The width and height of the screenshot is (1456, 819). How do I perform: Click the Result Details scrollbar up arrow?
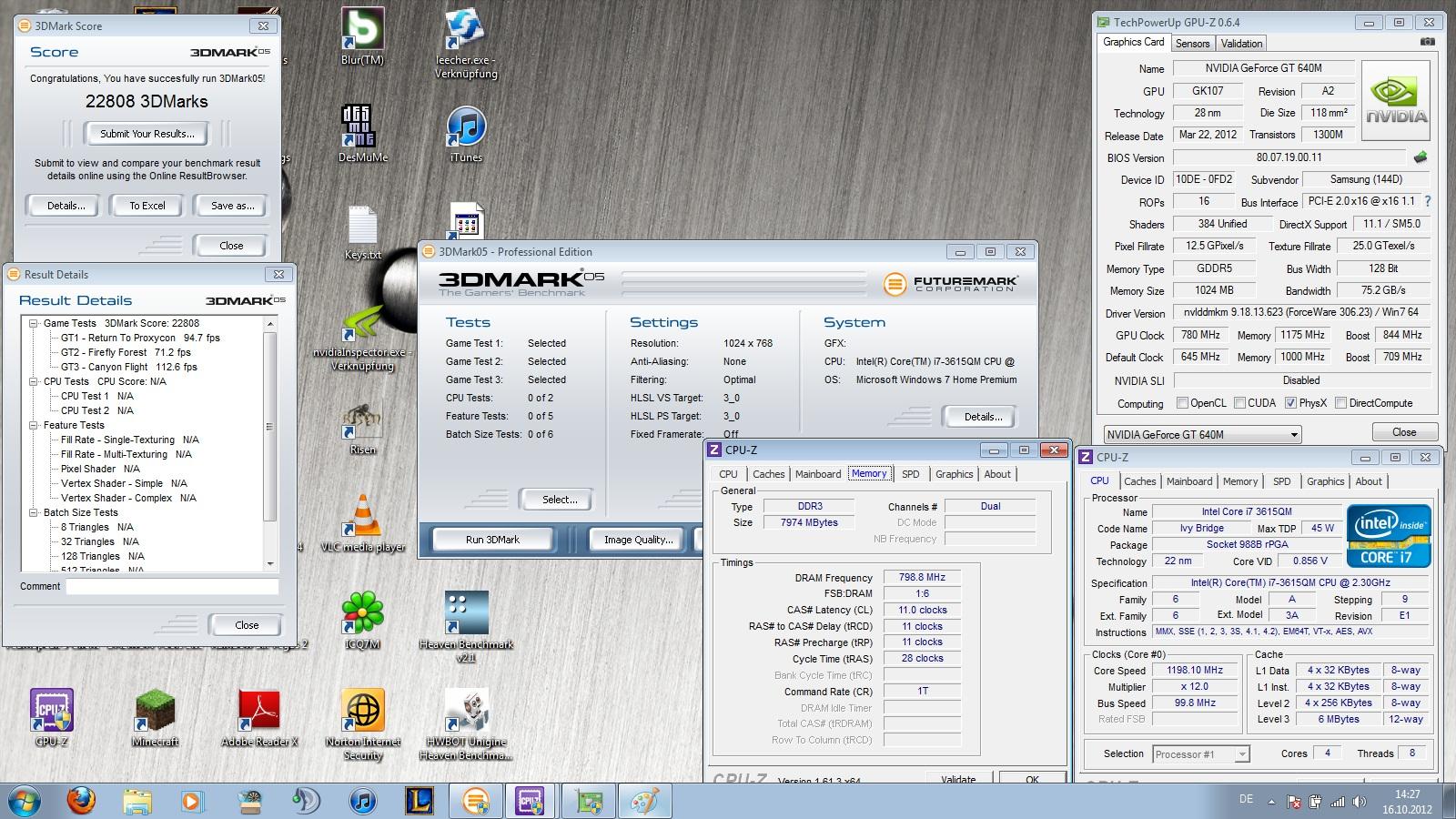269,323
